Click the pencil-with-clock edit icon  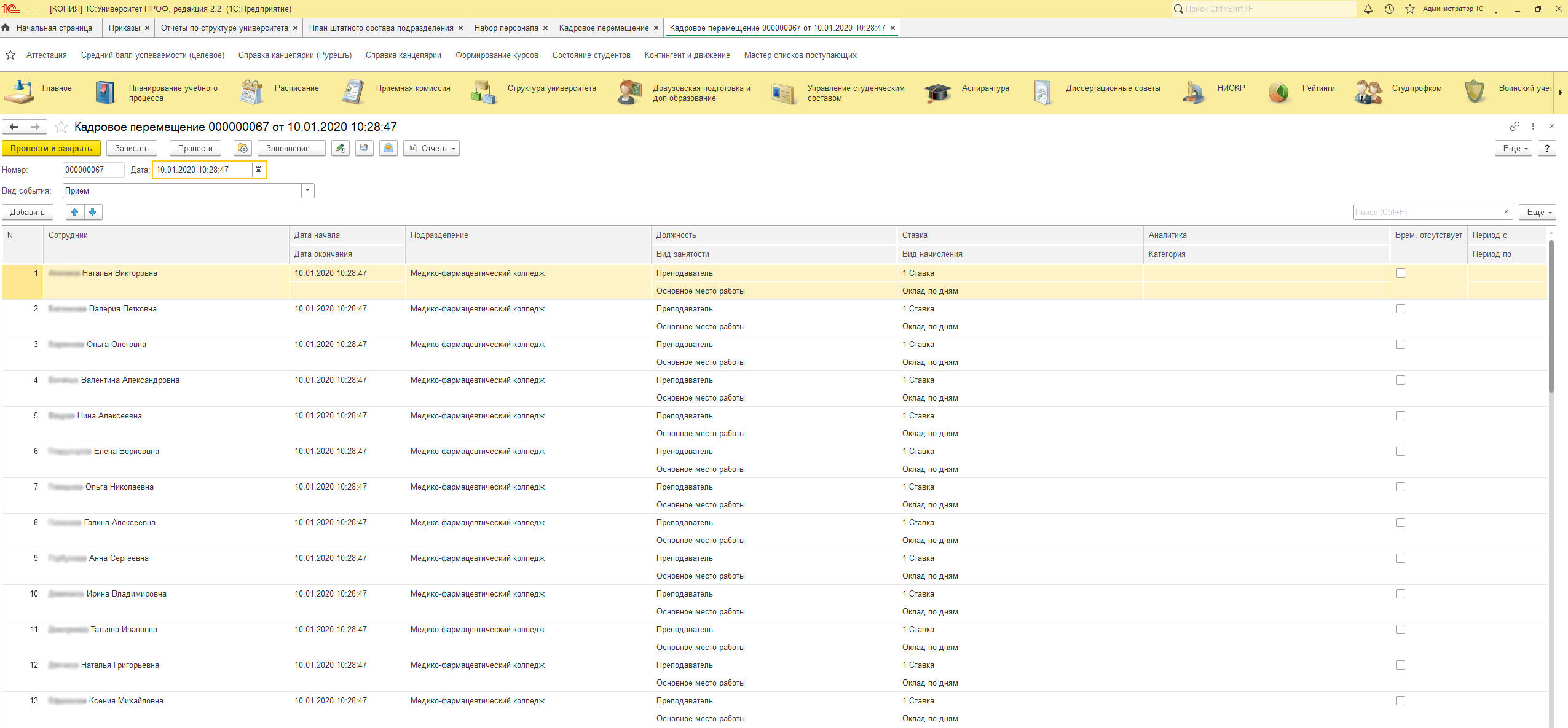341,148
